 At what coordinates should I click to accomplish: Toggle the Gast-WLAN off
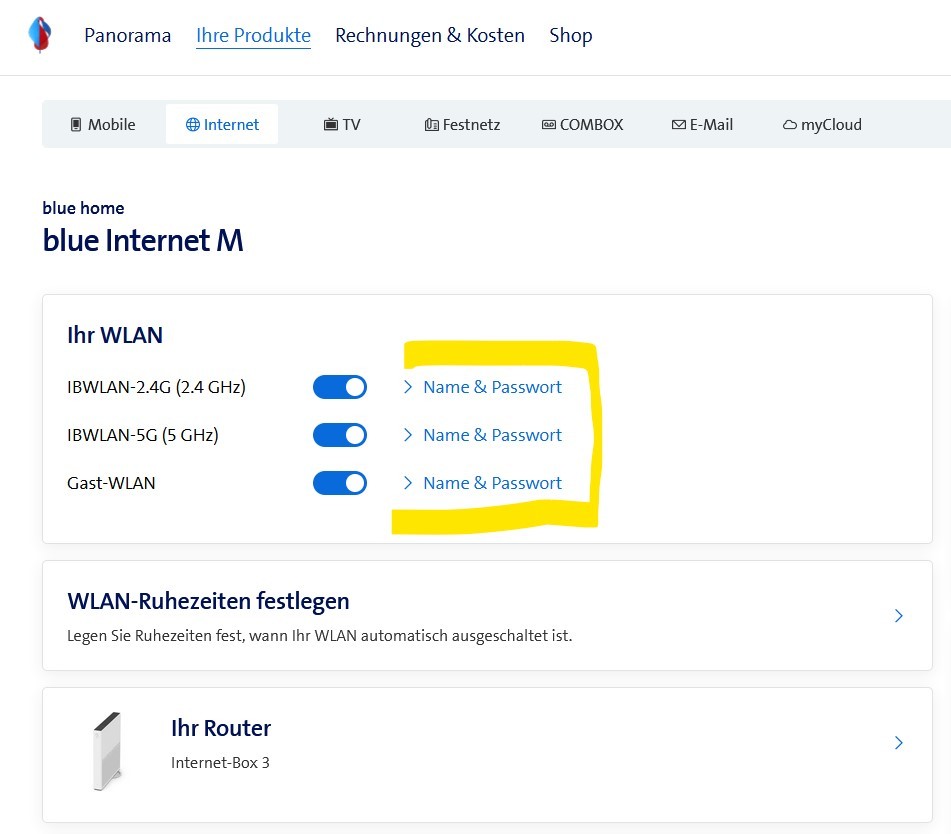pyautogui.click(x=340, y=483)
